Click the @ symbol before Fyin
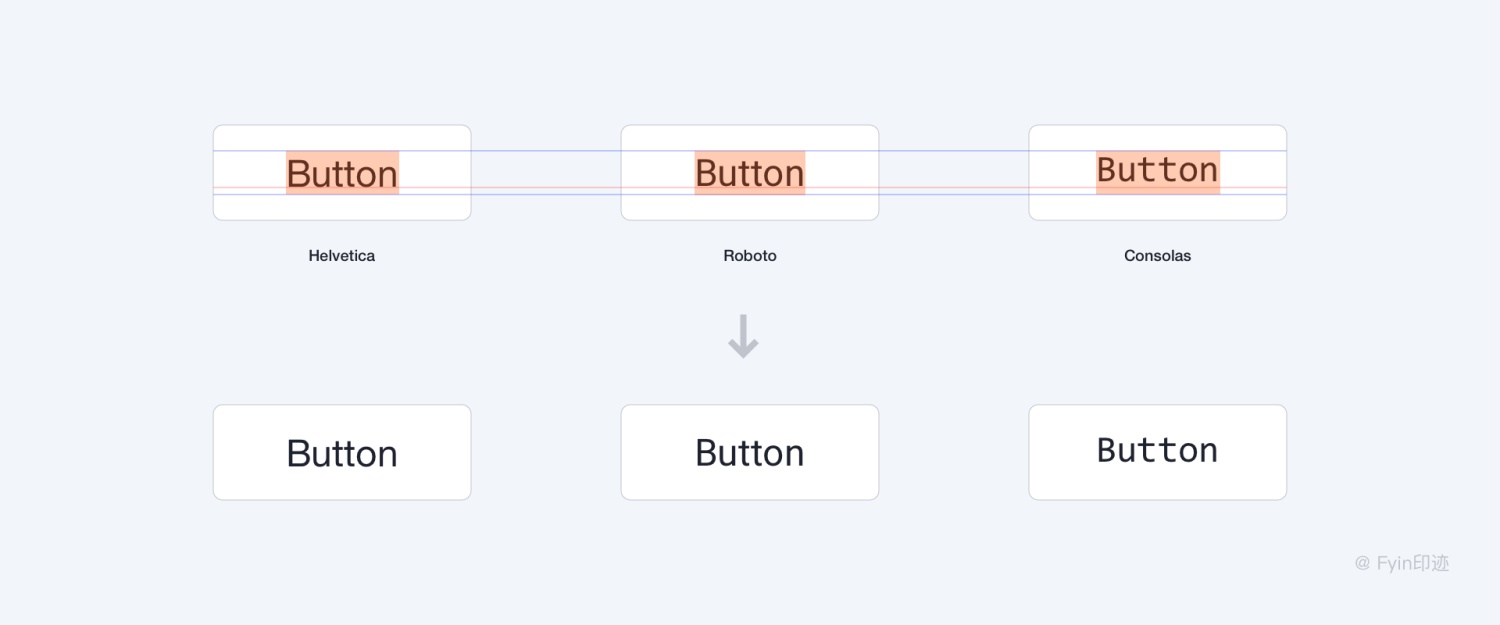The width and height of the screenshot is (1500, 625). click(1362, 564)
